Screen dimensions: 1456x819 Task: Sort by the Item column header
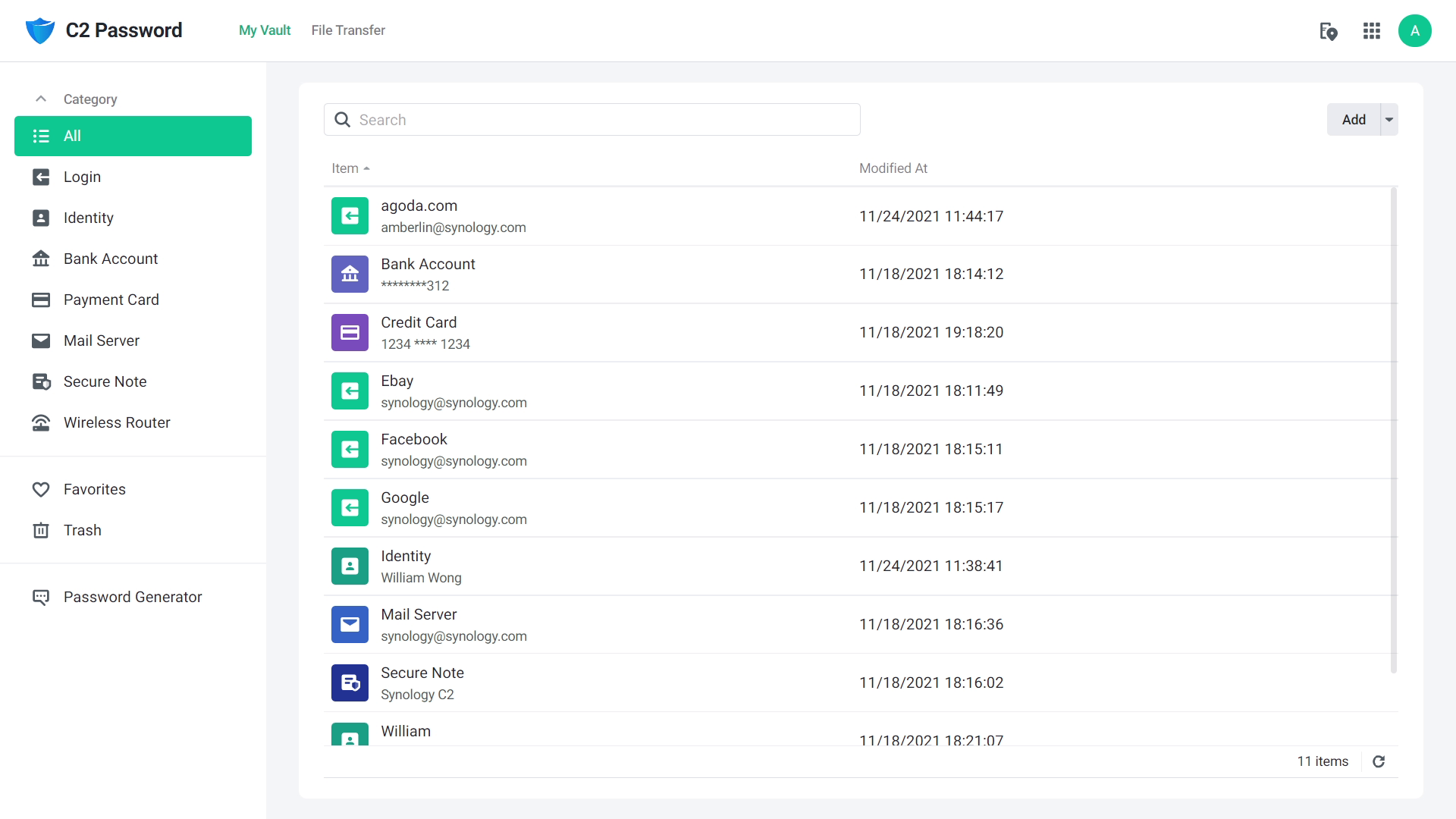[x=350, y=168]
